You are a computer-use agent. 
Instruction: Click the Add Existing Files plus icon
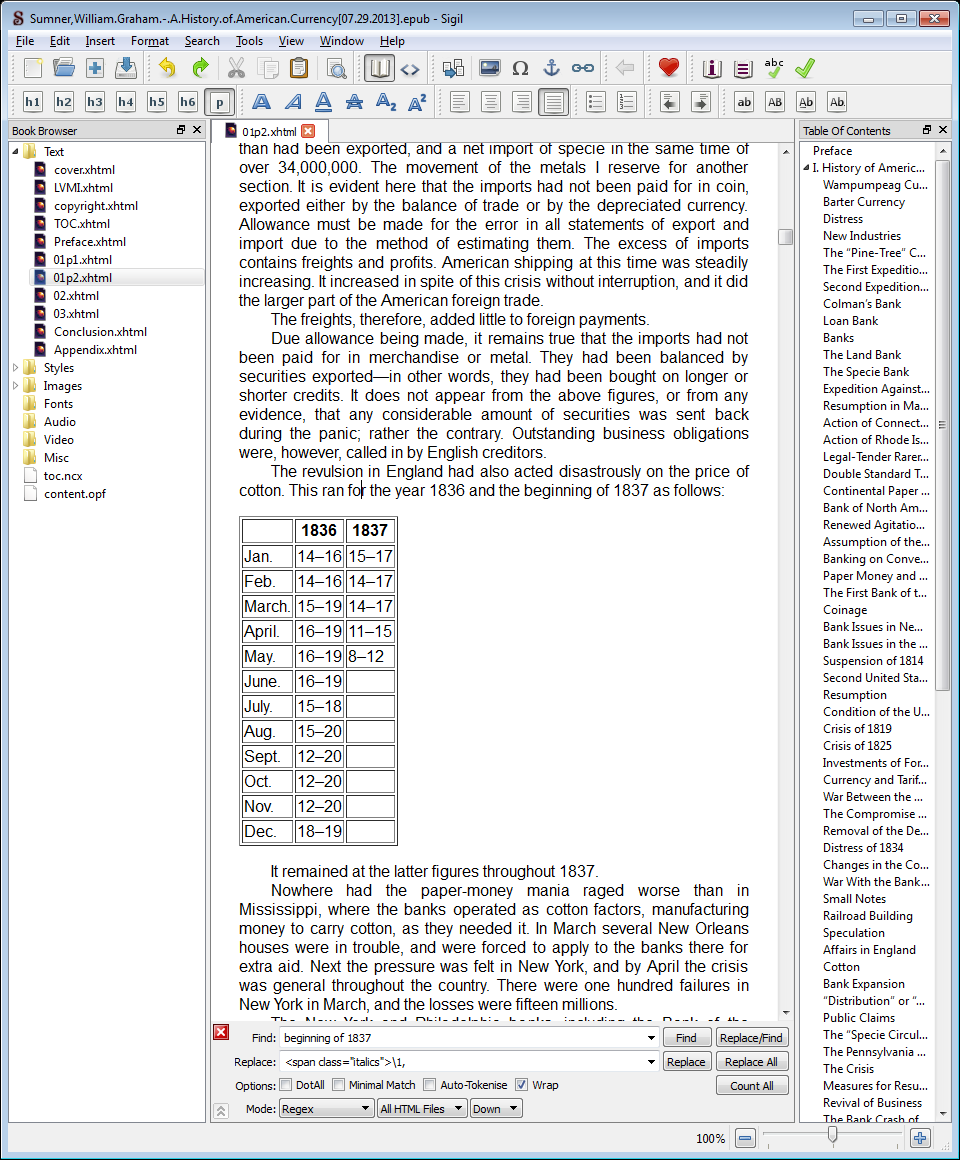[95, 69]
